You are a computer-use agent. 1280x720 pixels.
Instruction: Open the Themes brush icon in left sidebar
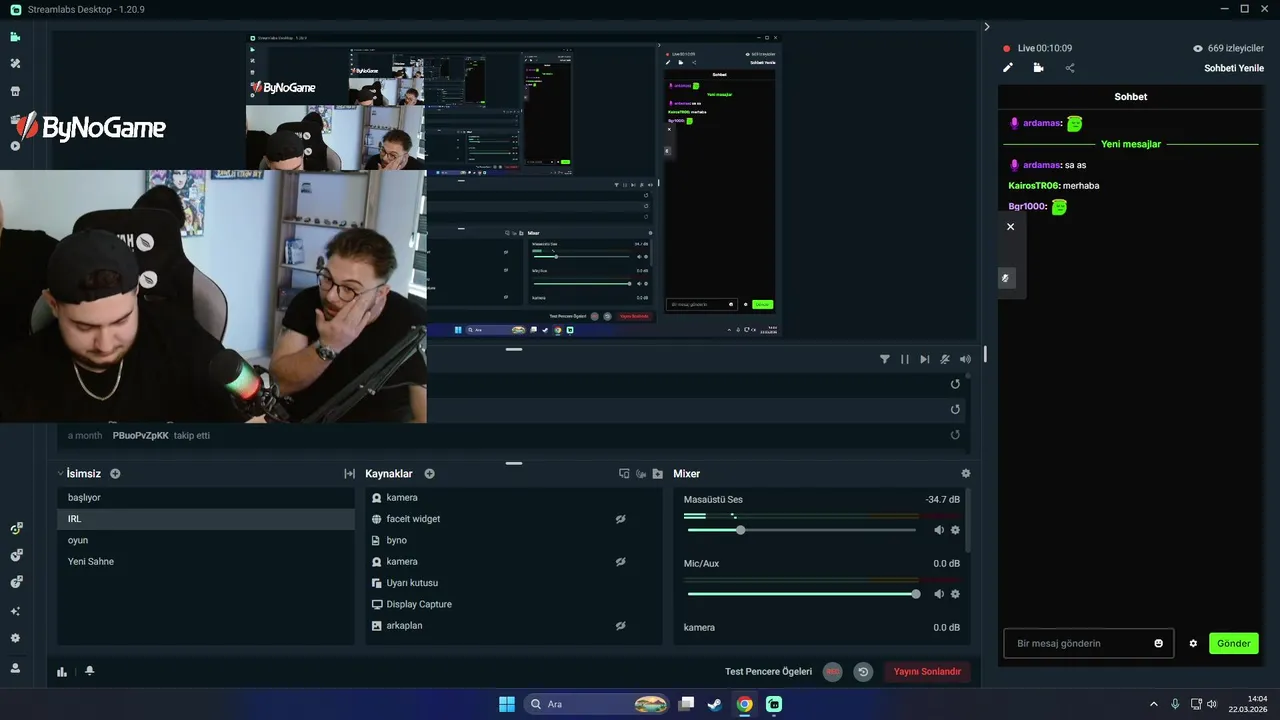pyautogui.click(x=15, y=64)
